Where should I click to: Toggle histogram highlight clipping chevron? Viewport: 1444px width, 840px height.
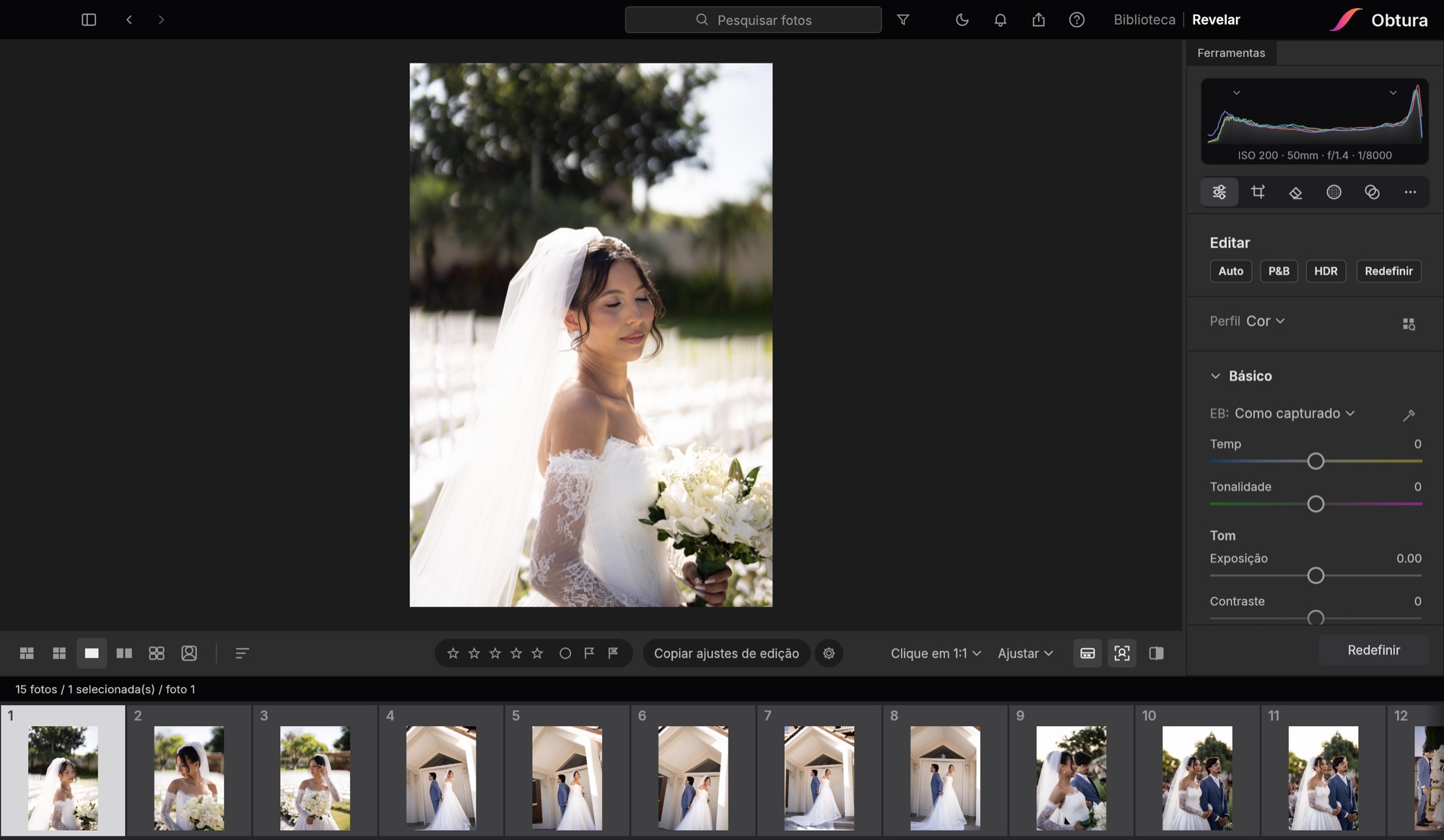(x=1393, y=92)
